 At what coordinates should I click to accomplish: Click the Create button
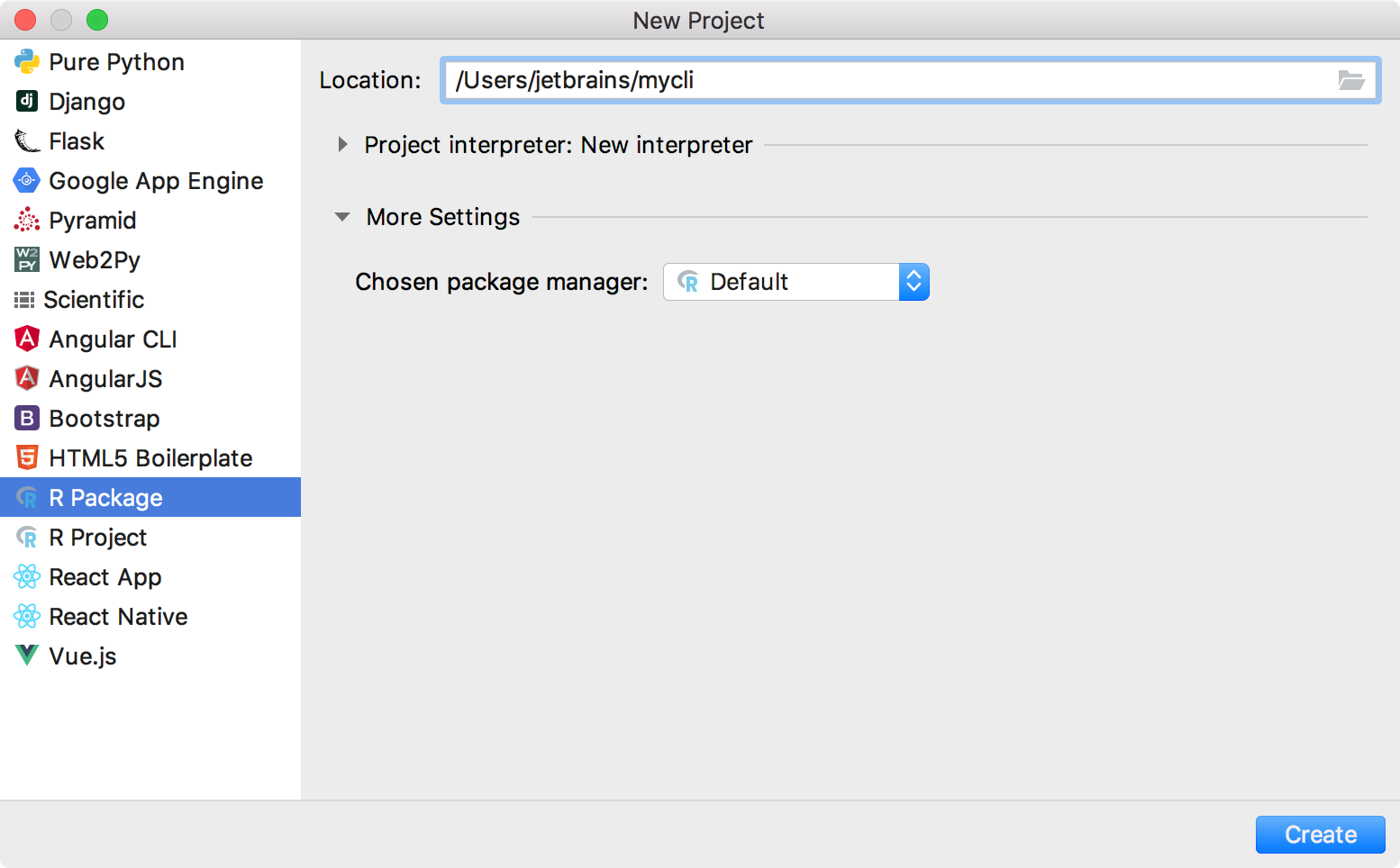(1320, 834)
